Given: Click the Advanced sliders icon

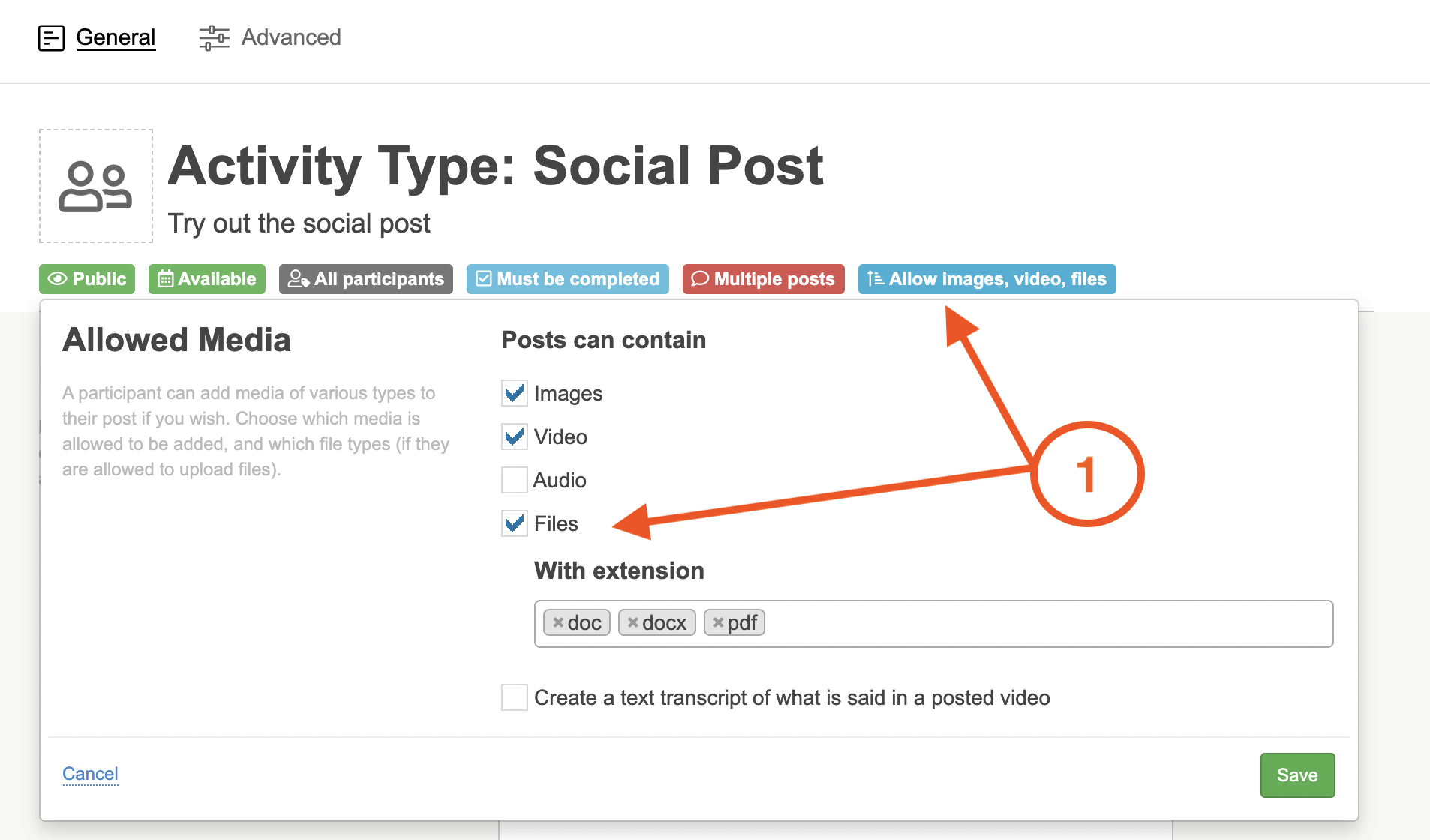Looking at the screenshot, I should coord(214,37).
